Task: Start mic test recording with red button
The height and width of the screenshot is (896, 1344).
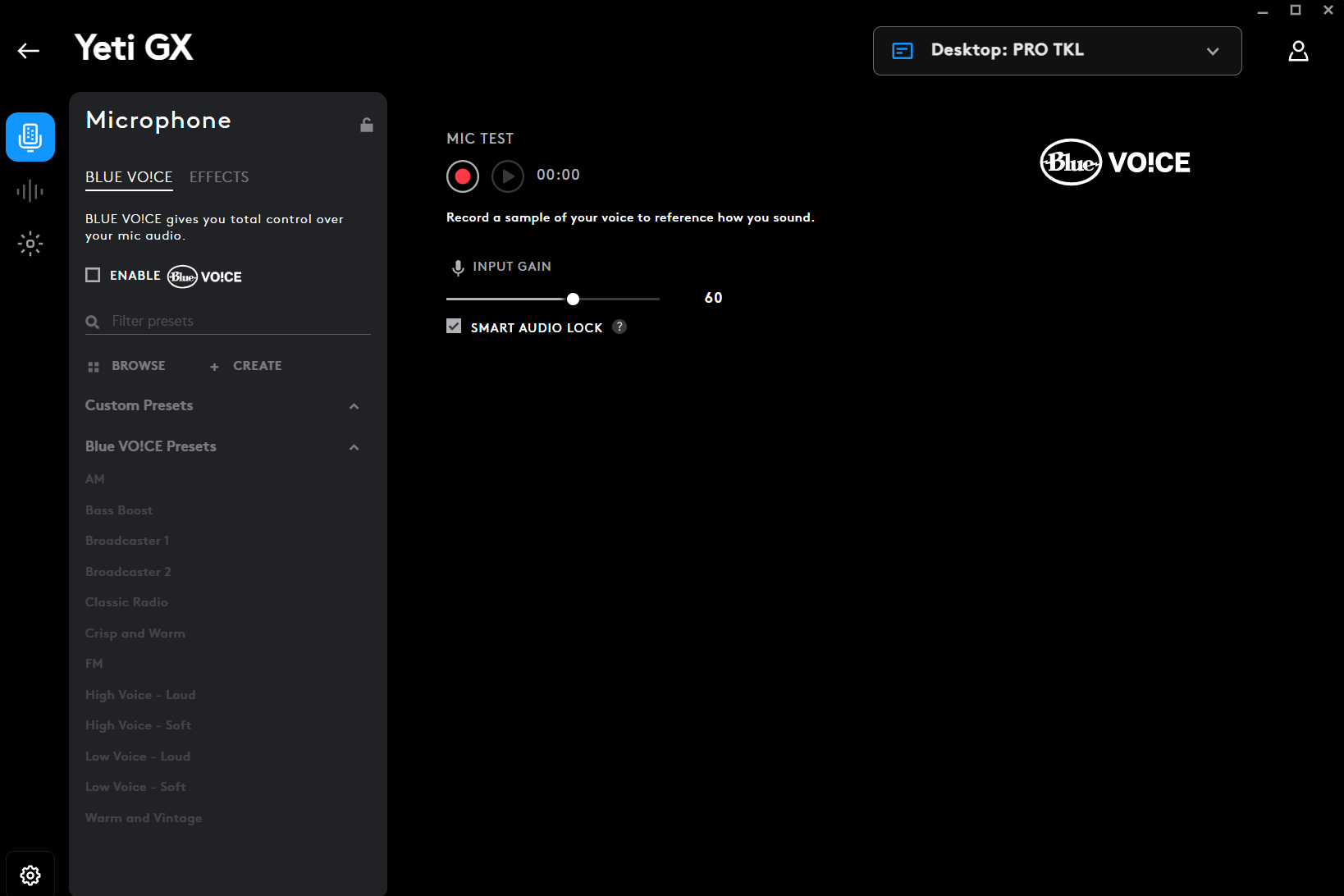Action: pyautogui.click(x=463, y=176)
